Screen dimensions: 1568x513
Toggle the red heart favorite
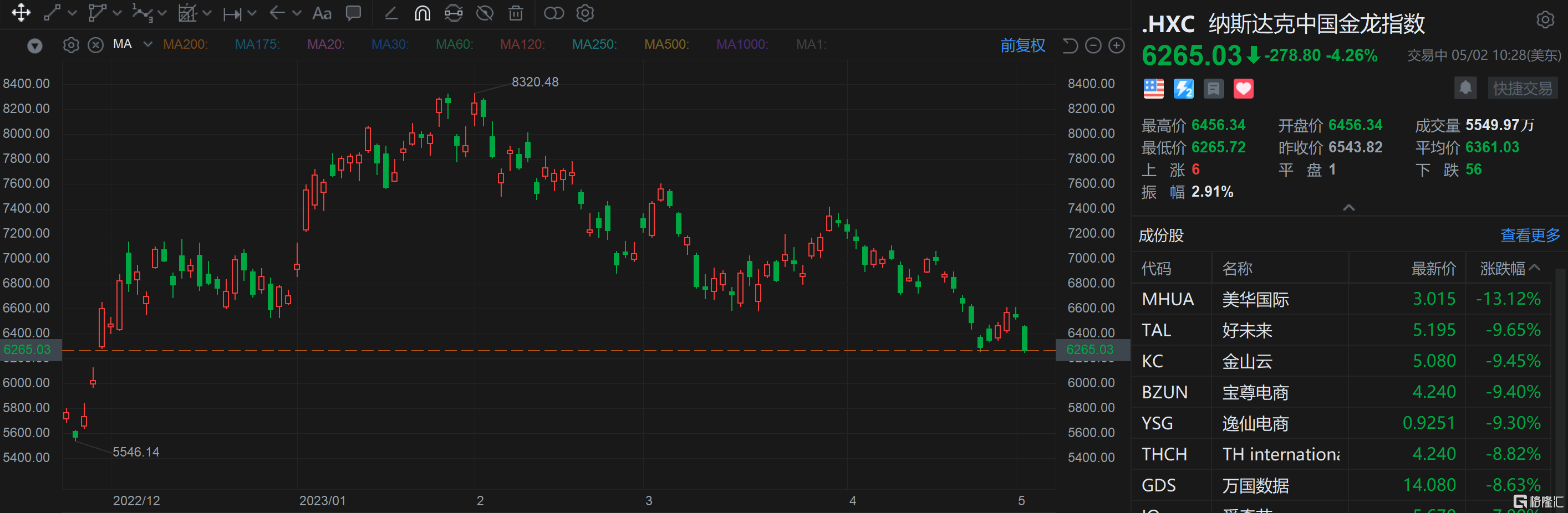(1243, 89)
